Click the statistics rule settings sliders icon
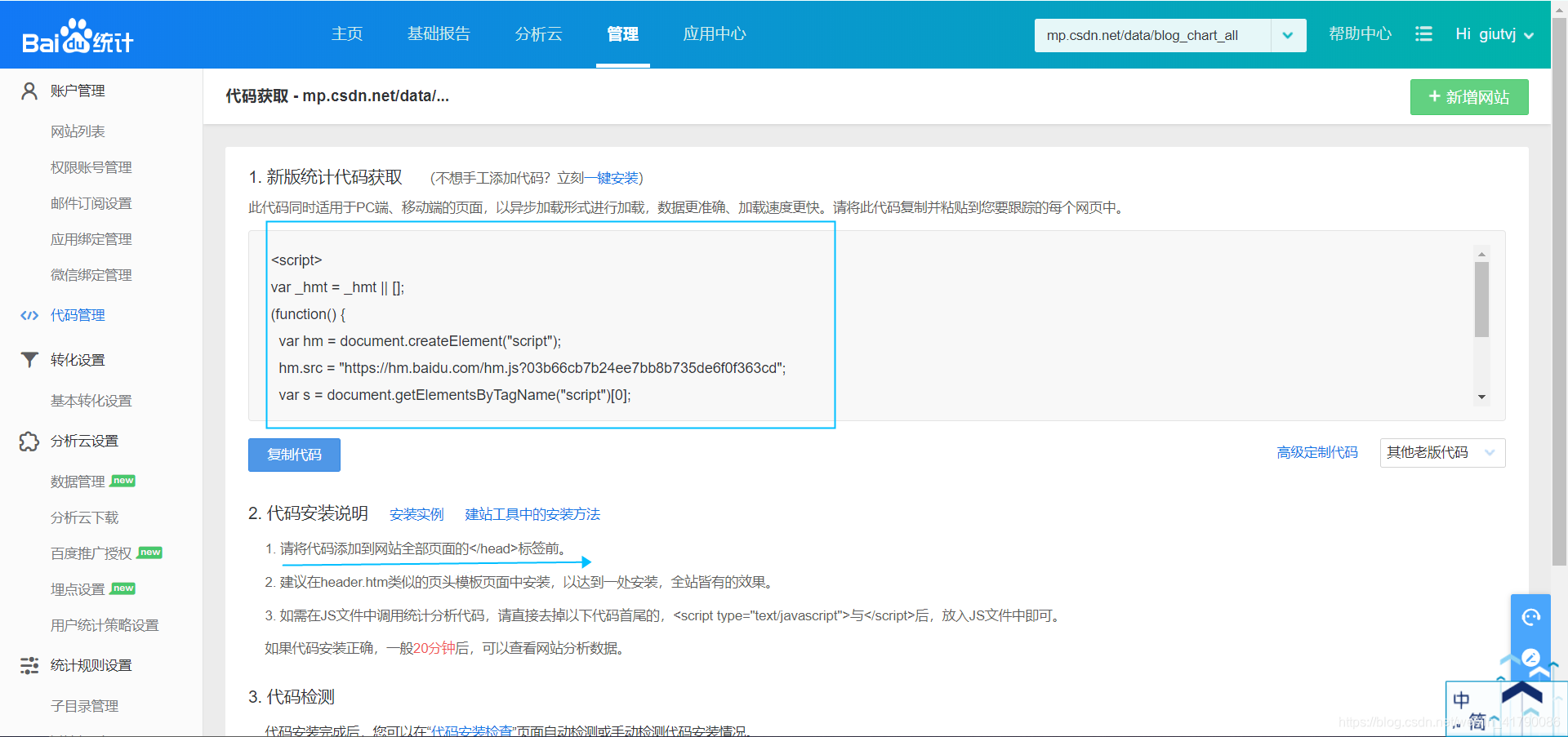This screenshot has width=1568, height=737. point(29,665)
